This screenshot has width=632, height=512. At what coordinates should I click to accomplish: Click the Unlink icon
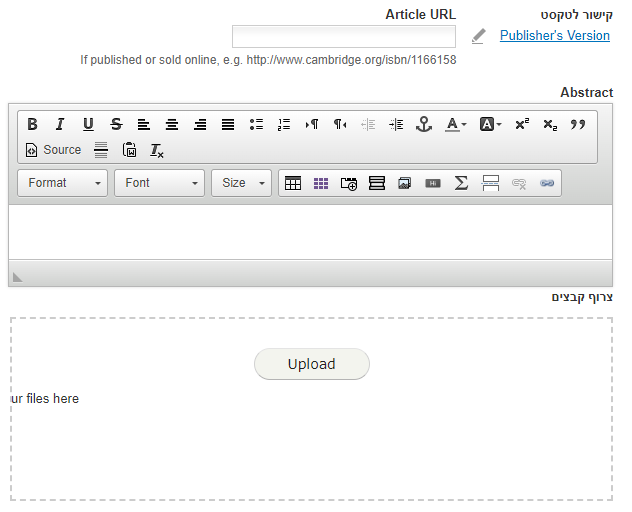pos(519,183)
